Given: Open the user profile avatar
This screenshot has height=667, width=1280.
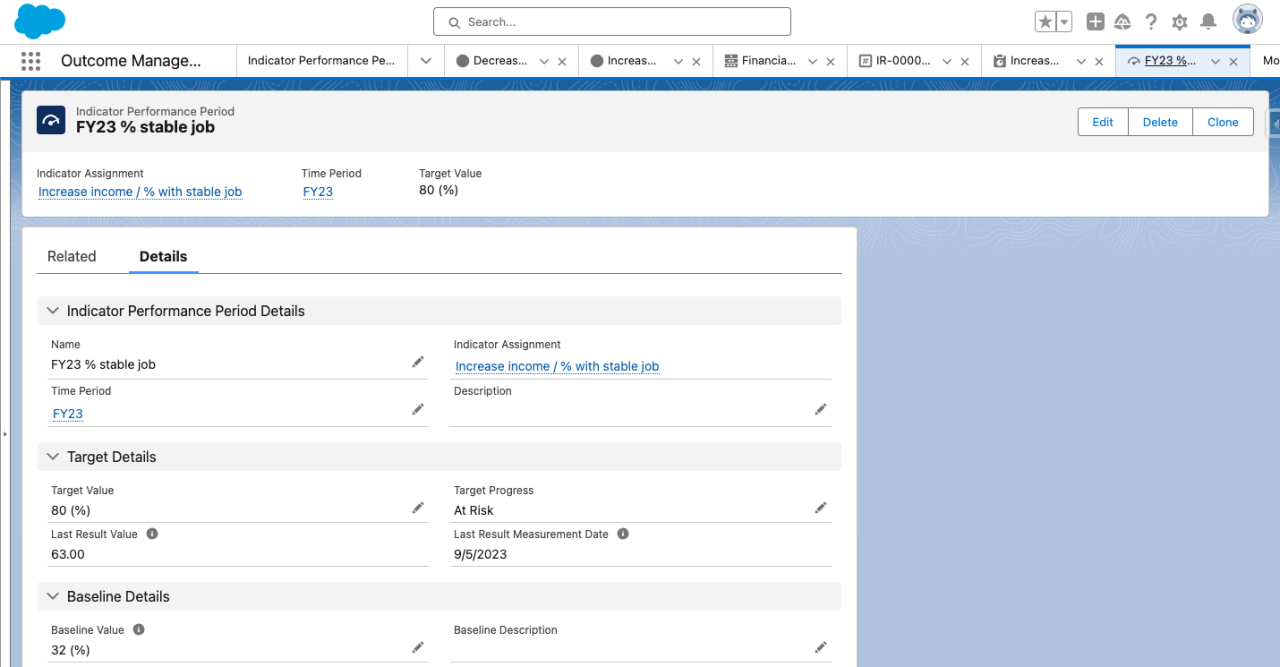Looking at the screenshot, I should (x=1247, y=20).
